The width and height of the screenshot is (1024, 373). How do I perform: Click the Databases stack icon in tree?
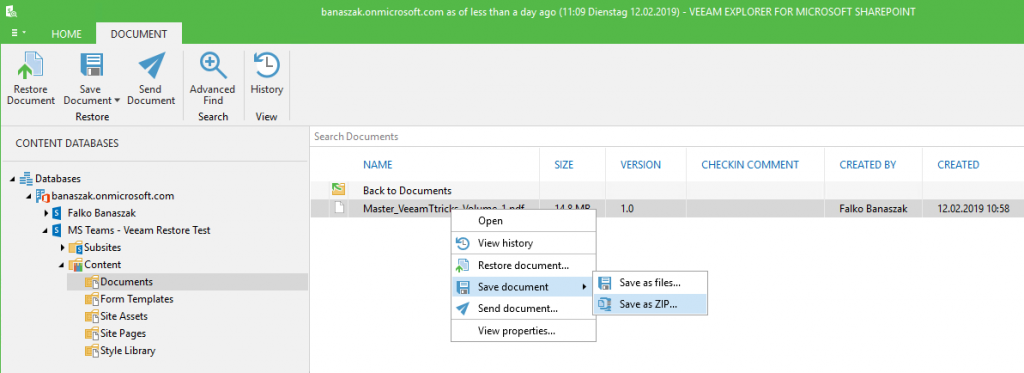coord(26,178)
